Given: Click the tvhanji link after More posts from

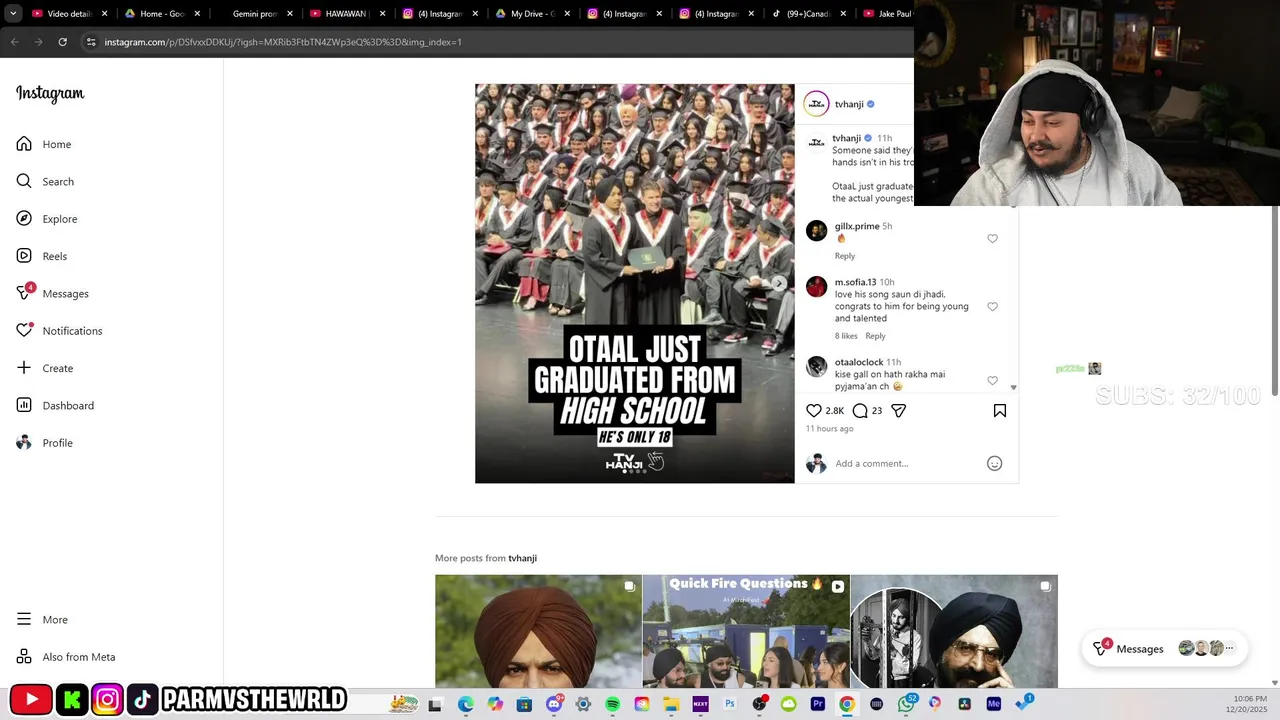Looking at the screenshot, I should tap(522, 558).
